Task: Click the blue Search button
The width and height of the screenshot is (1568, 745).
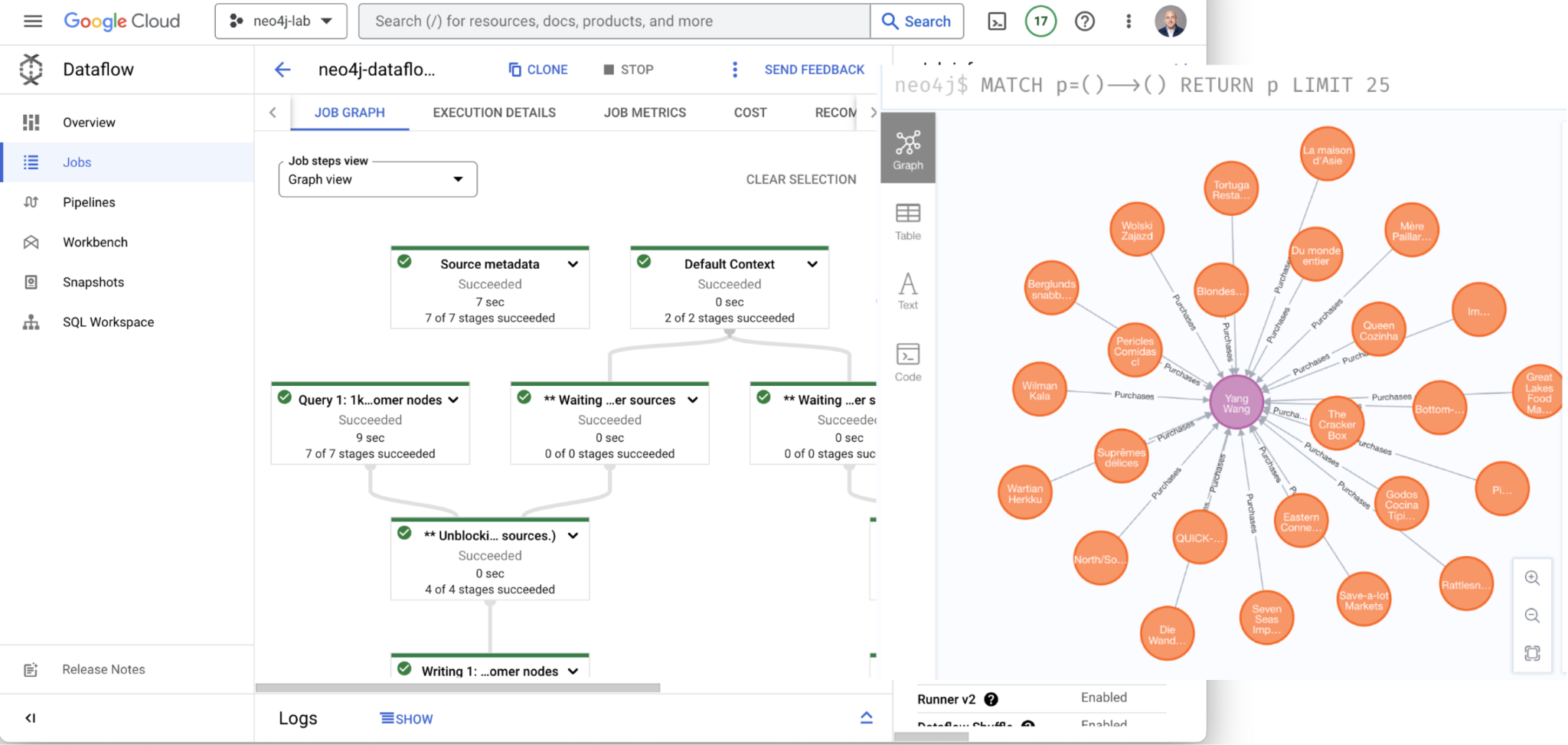Action: pos(917,21)
